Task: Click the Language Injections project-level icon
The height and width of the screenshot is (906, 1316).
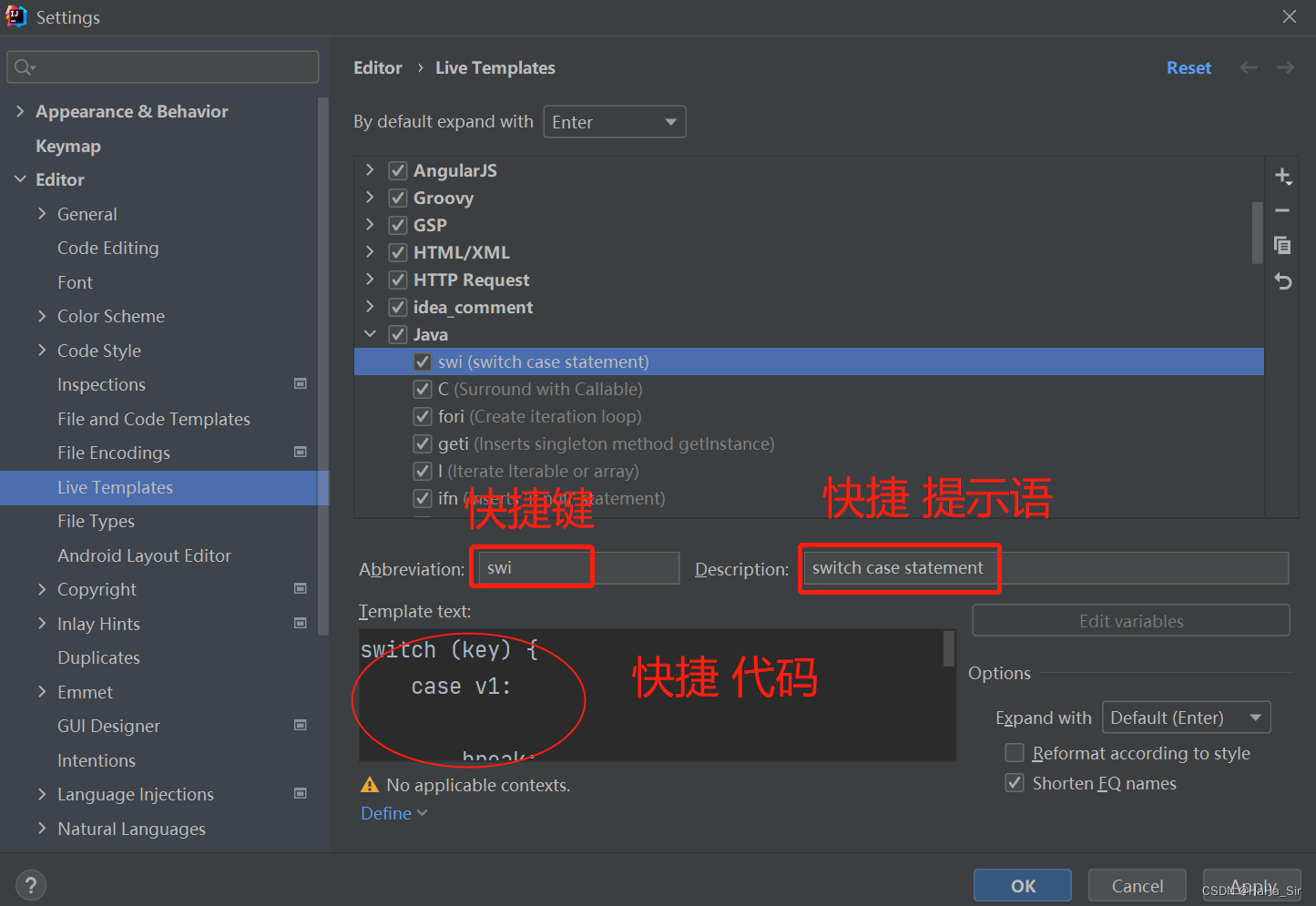Action: click(301, 793)
